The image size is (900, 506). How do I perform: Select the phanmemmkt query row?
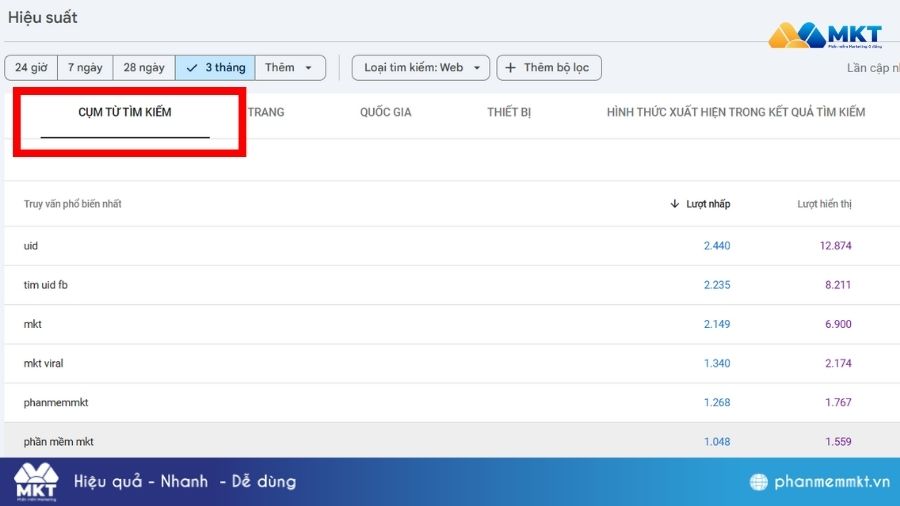pyautogui.click(x=452, y=403)
